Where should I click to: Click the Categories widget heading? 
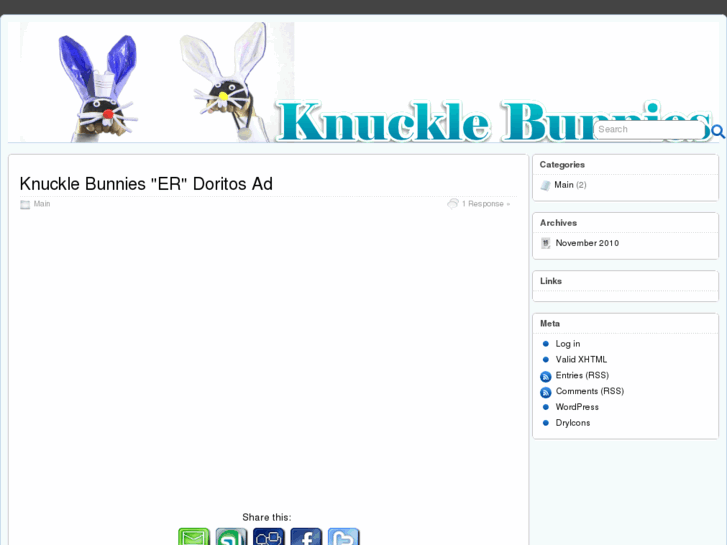click(x=562, y=165)
